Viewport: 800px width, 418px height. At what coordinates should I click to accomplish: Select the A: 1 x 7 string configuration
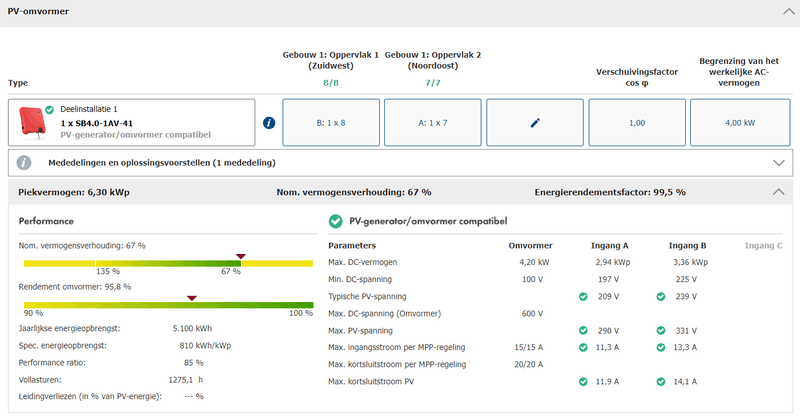[431, 123]
